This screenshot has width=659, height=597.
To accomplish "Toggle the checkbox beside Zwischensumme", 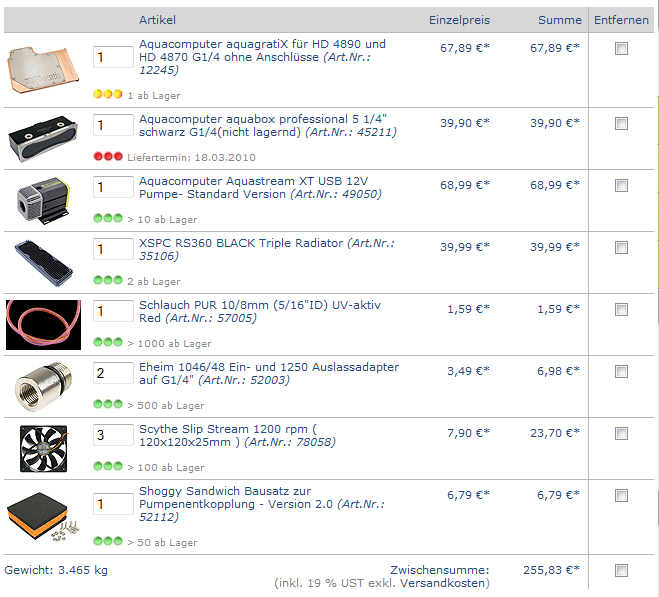I will (x=621, y=571).
